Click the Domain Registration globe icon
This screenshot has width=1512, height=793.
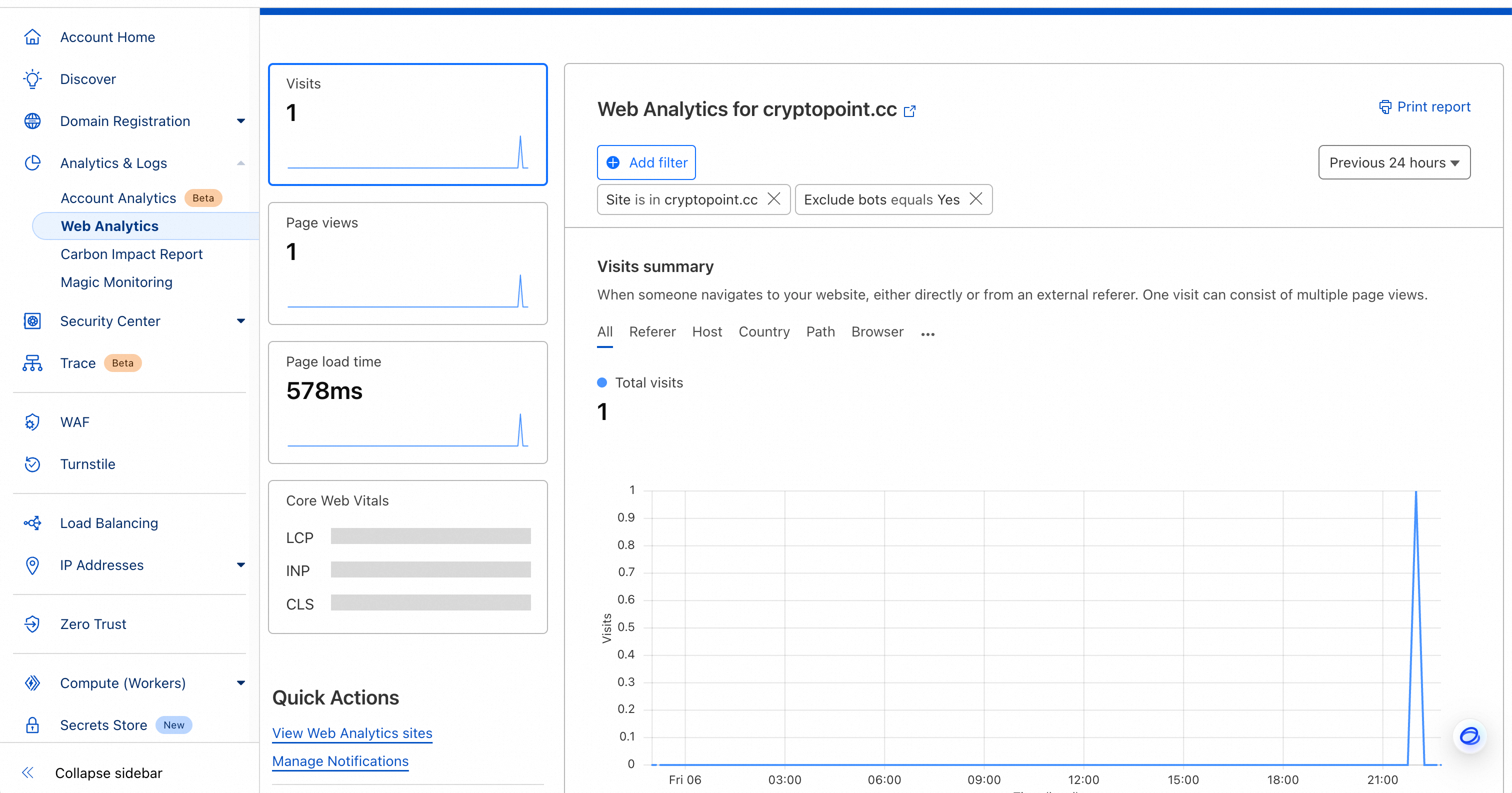32,121
